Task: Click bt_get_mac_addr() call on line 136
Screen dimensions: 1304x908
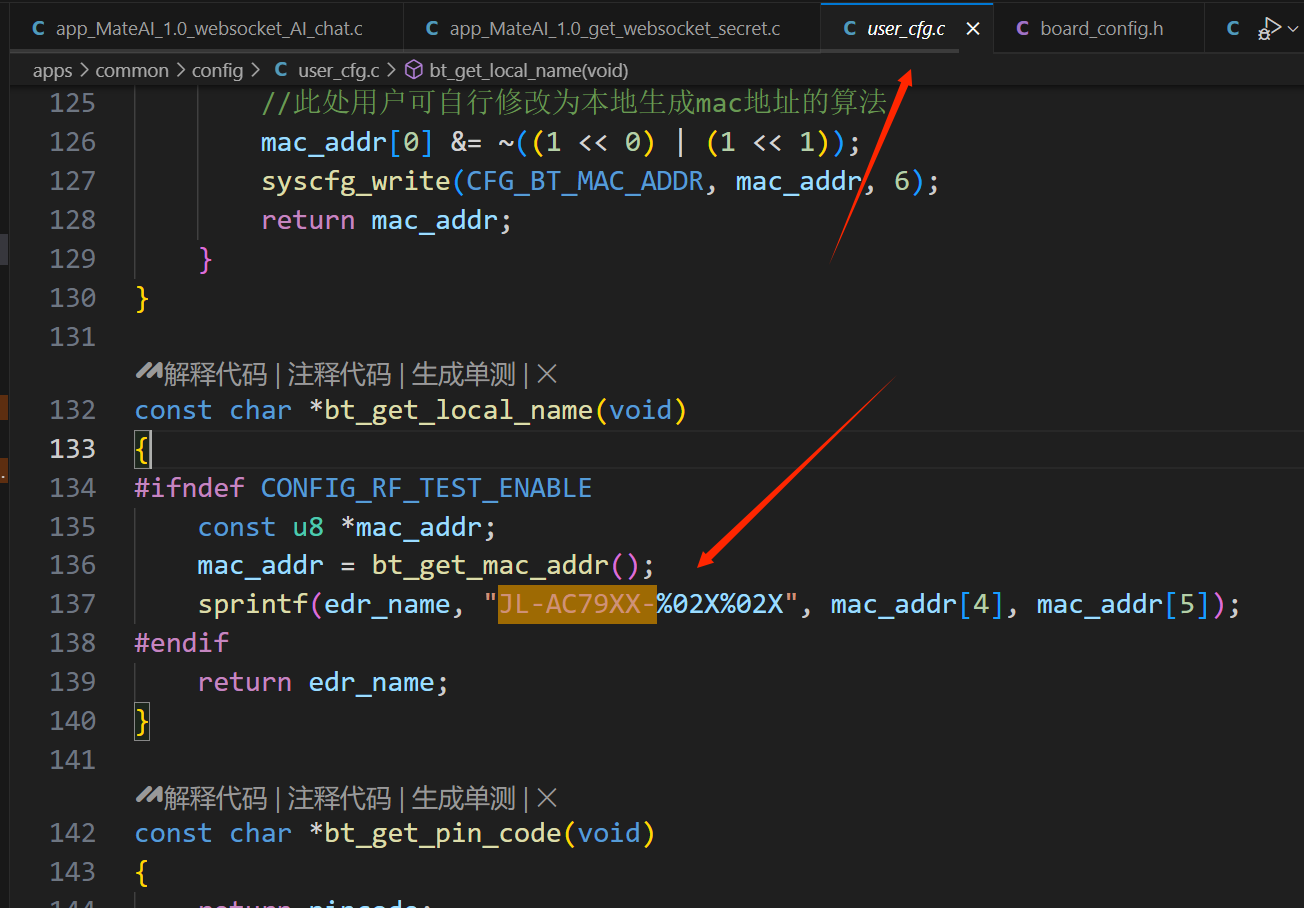Action: (505, 566)
